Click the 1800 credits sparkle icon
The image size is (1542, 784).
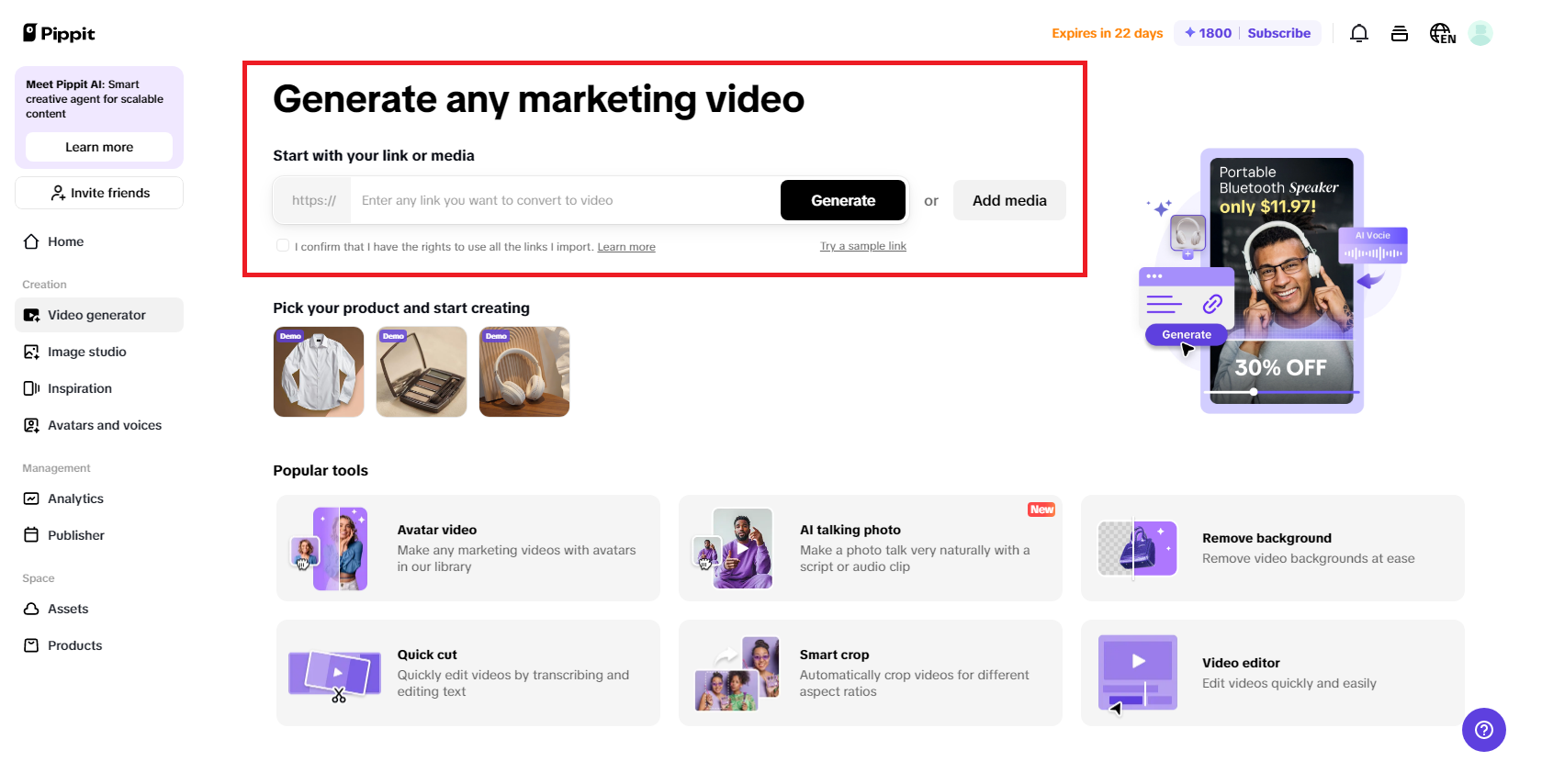click(1190, 33)
